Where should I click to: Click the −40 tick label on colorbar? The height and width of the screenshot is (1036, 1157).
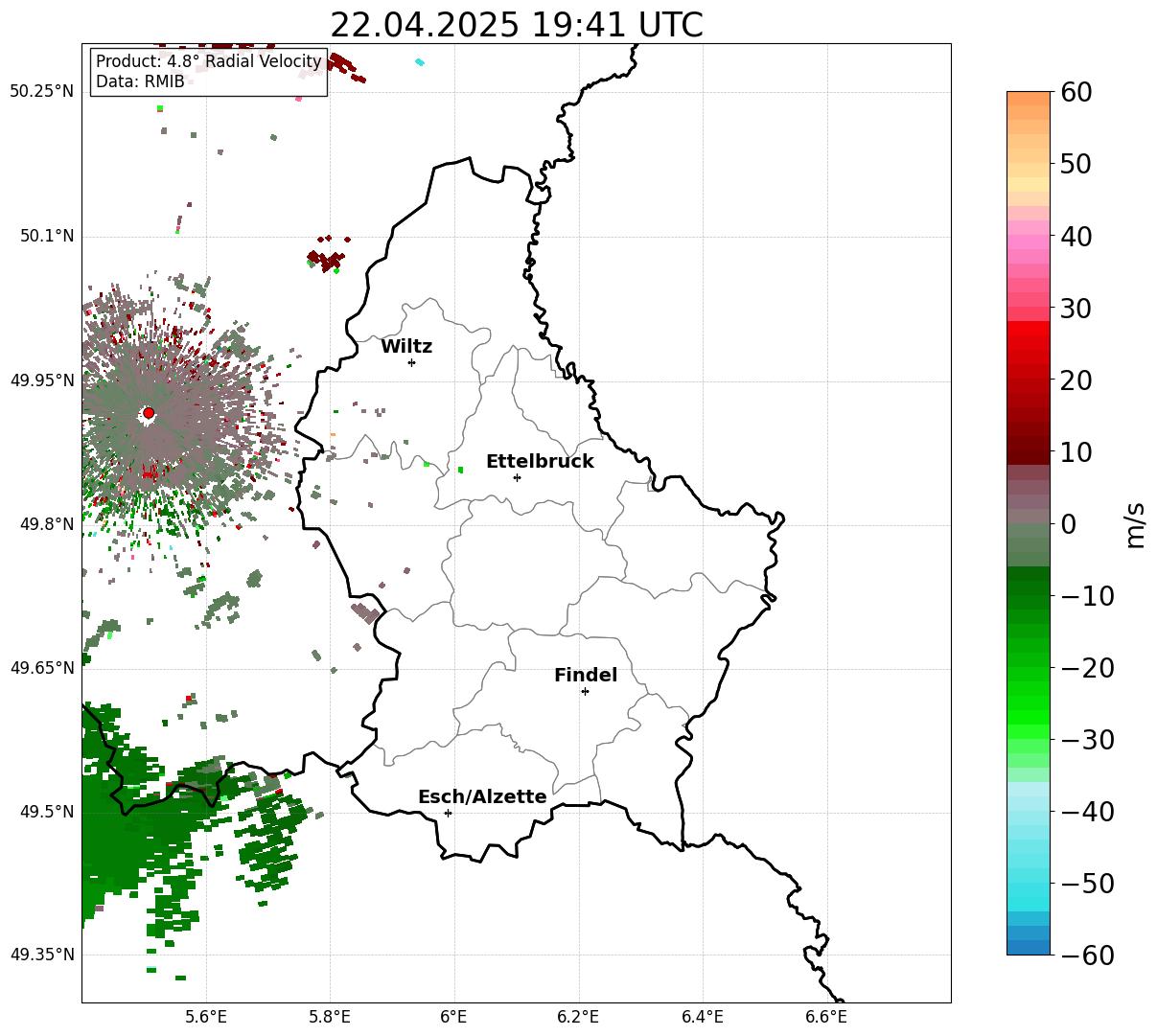(x=1087, y=812)
